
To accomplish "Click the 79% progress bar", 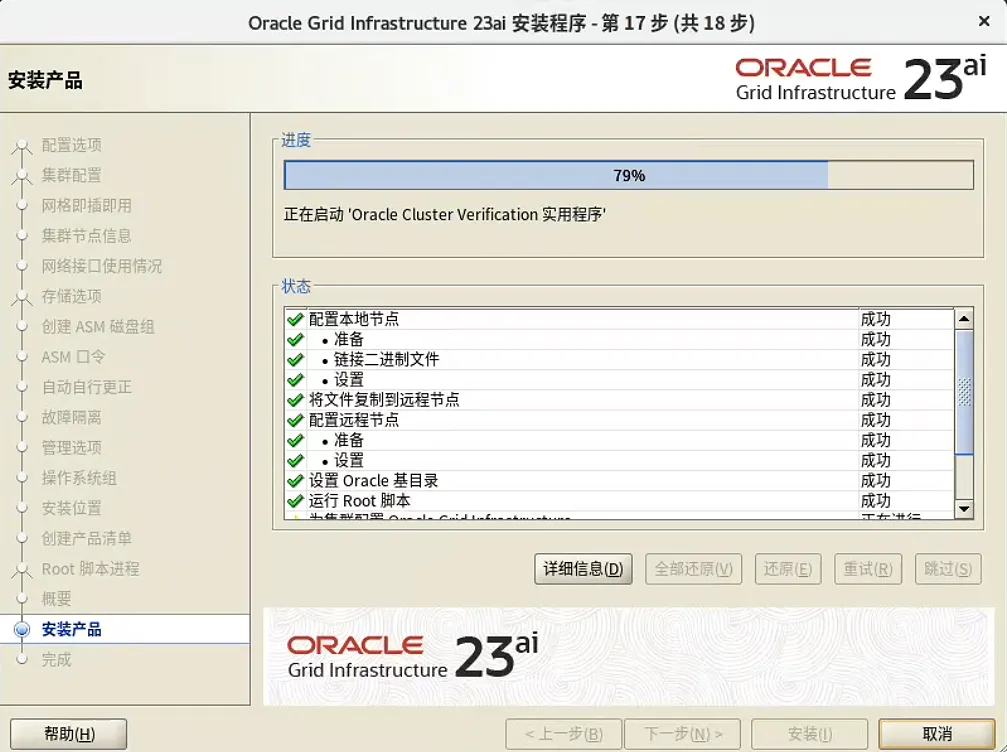I will click(630, 174).
